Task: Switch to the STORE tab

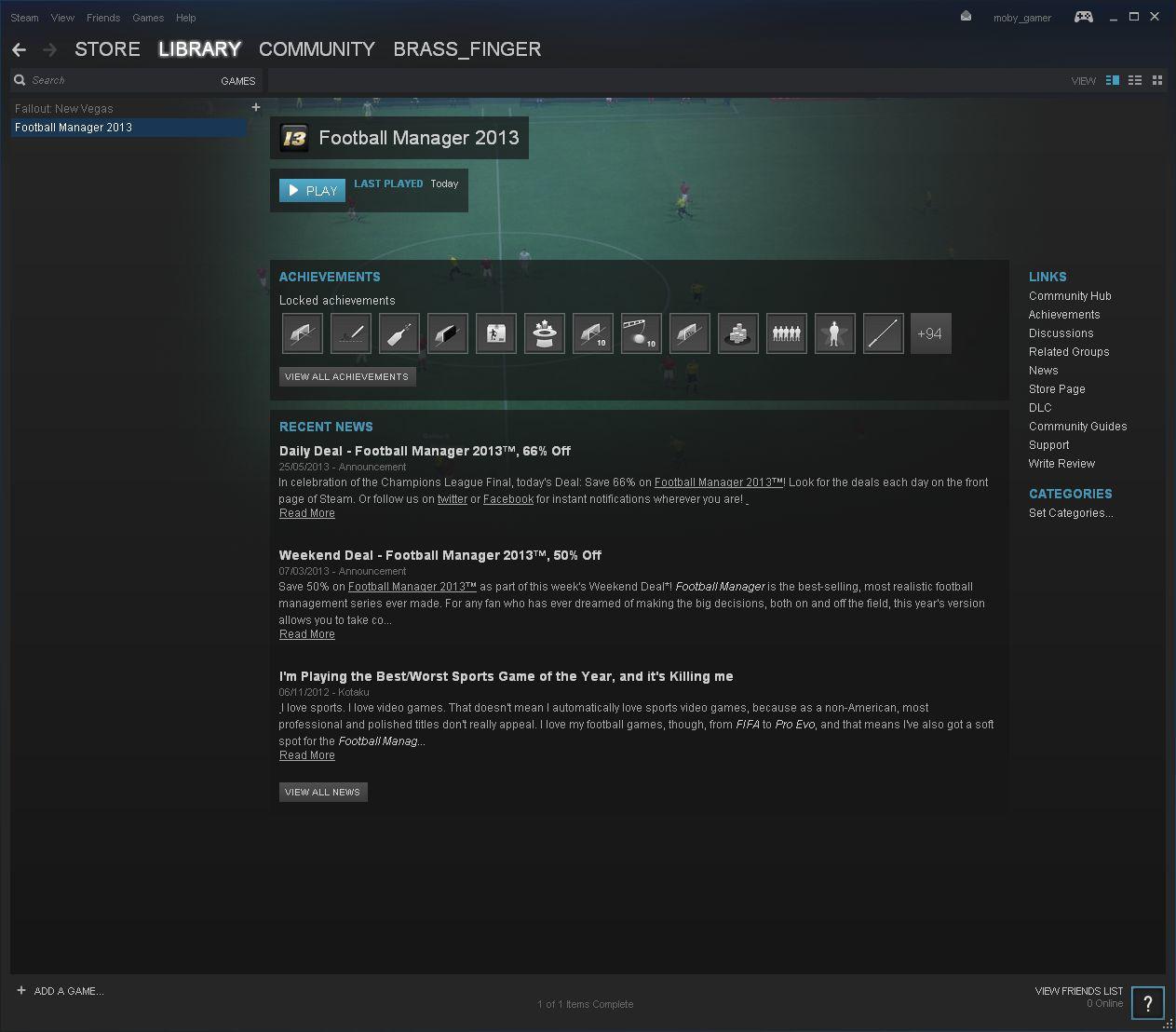Action: click(108, 49)
